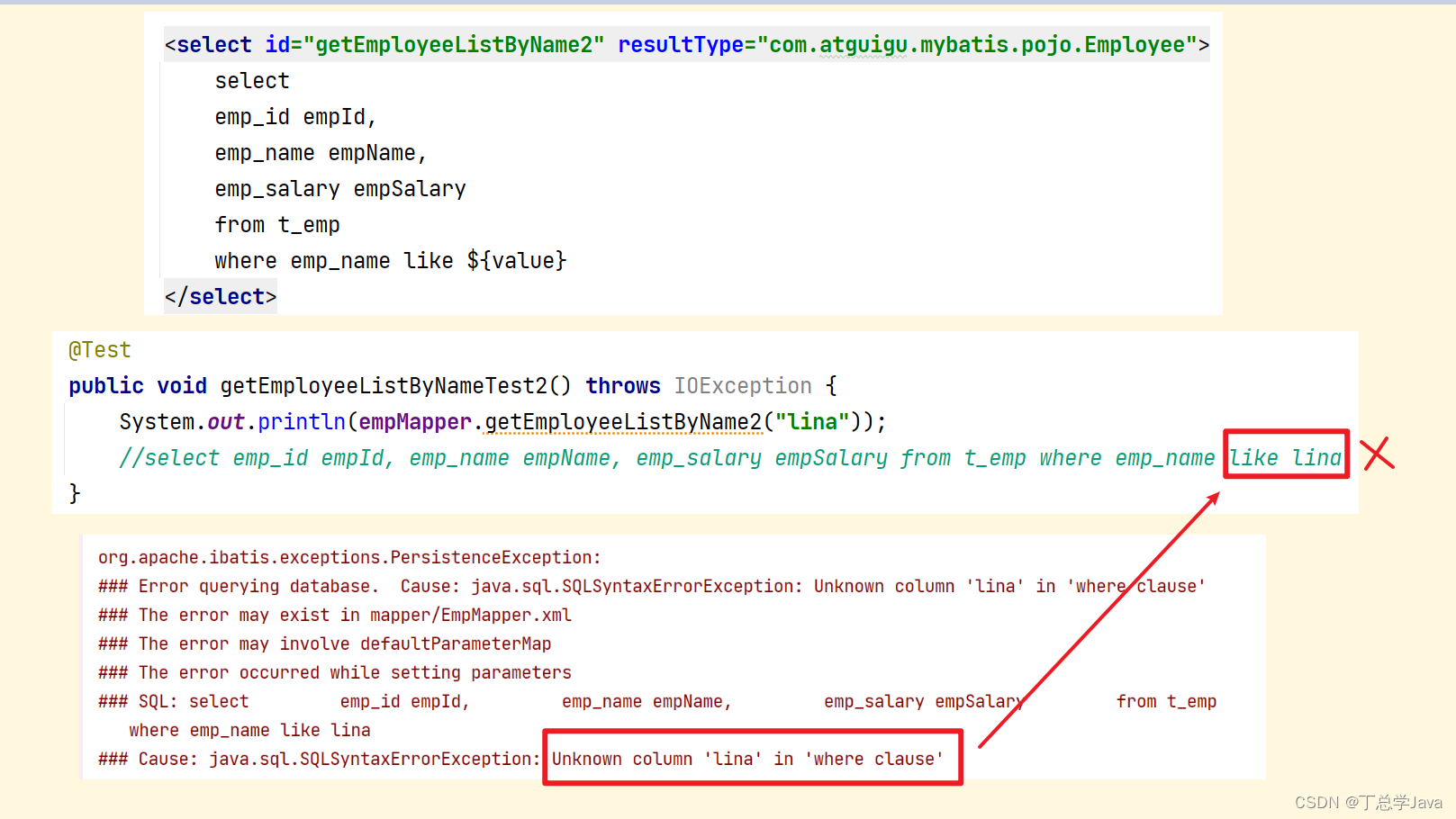Click the PersistenceException line in error output
The image size is (1456, 819).
(349, 558)
